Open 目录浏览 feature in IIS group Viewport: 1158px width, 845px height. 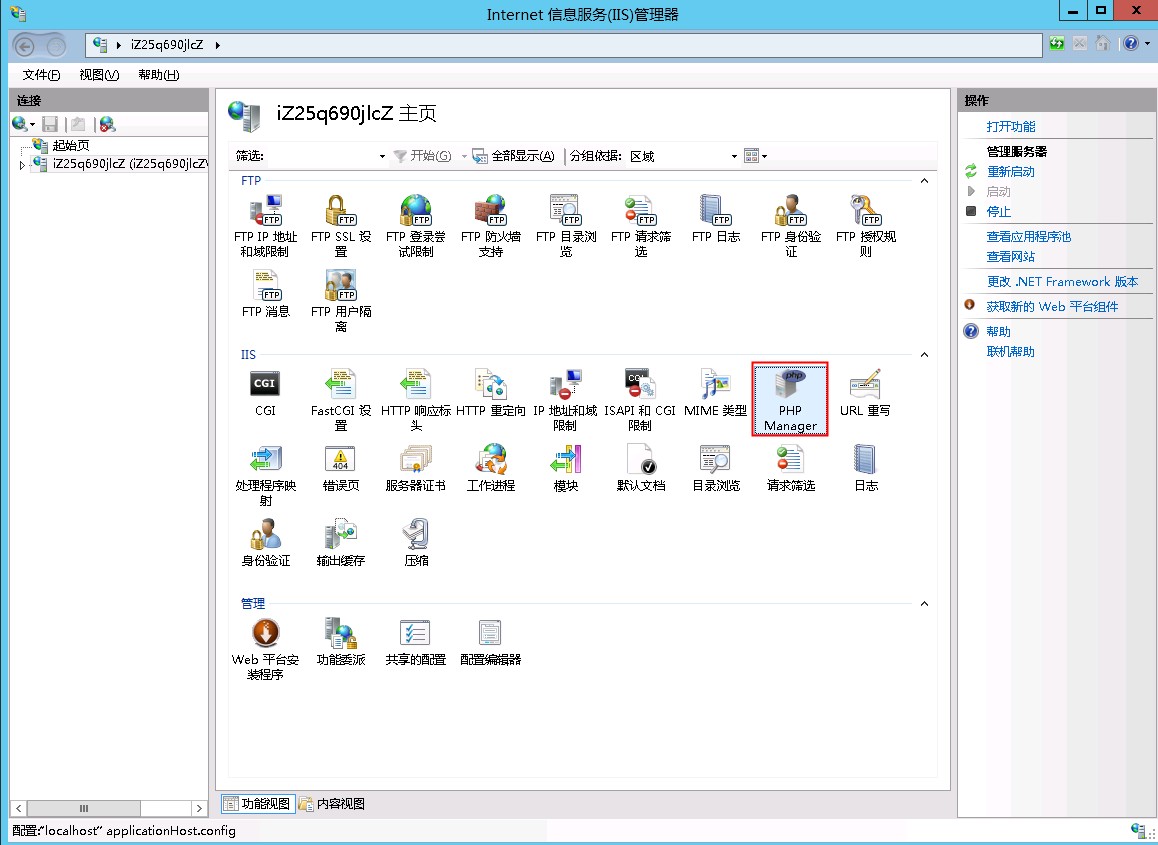point(716,468)
